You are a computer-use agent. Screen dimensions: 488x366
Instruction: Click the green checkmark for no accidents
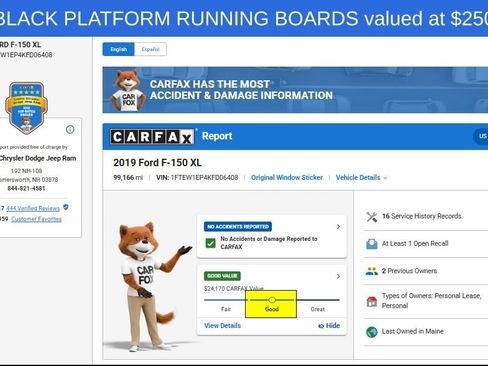(x=210, y=243)
